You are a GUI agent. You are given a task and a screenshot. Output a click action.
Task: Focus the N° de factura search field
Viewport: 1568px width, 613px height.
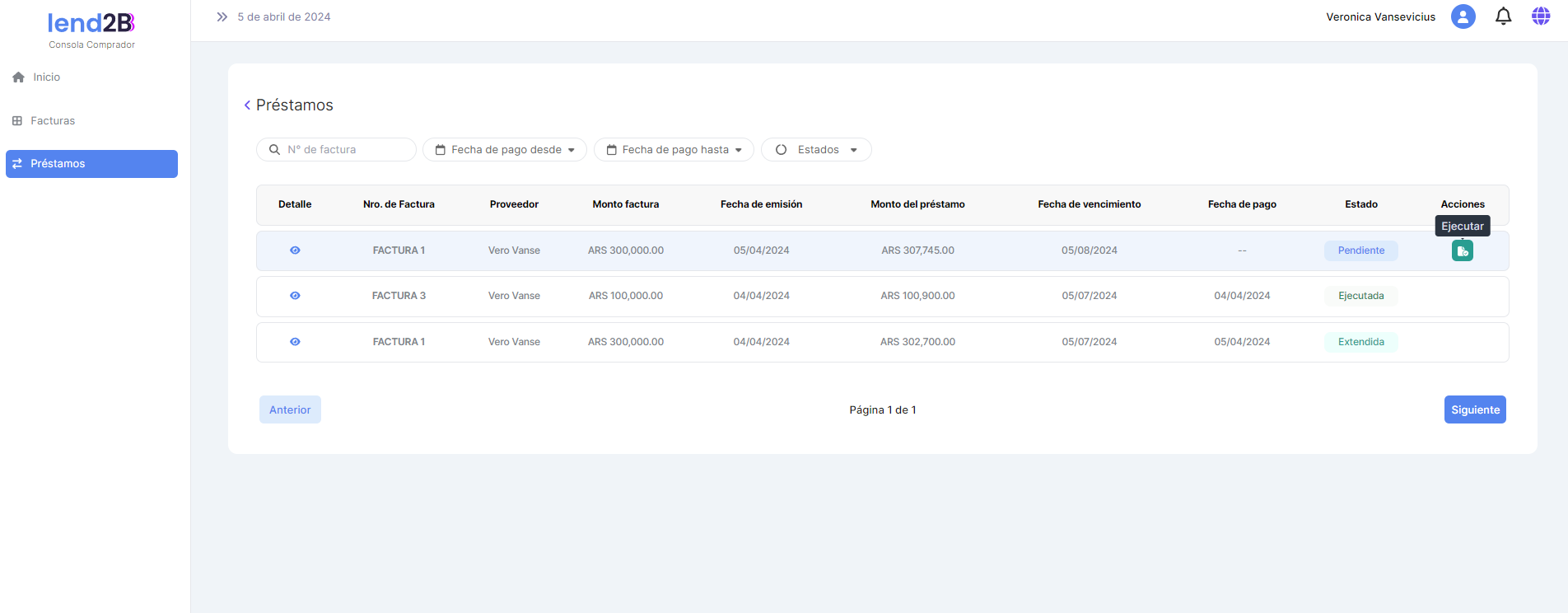(x=346, y=150)
